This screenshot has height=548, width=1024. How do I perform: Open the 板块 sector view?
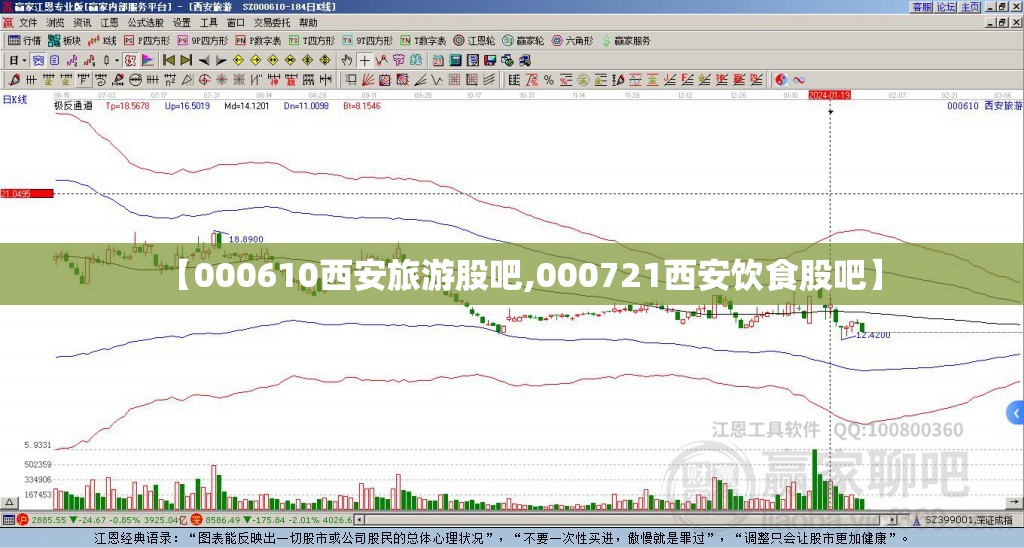[x=64, y=40]
